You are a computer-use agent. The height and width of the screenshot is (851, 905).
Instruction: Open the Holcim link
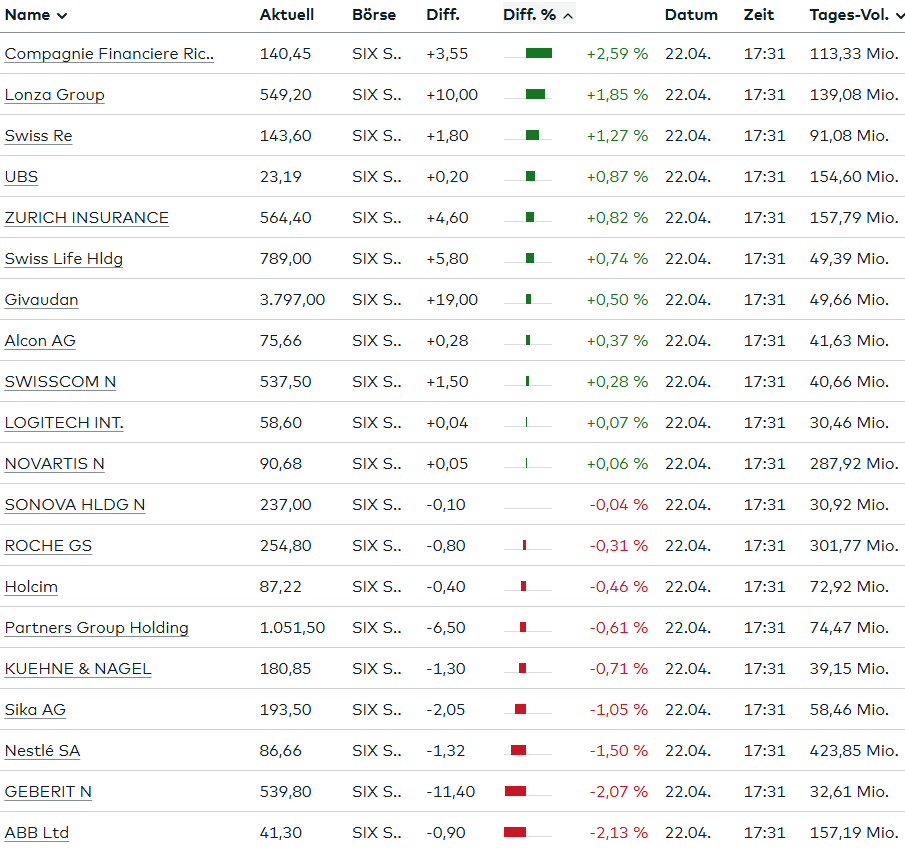coord(31,587)
